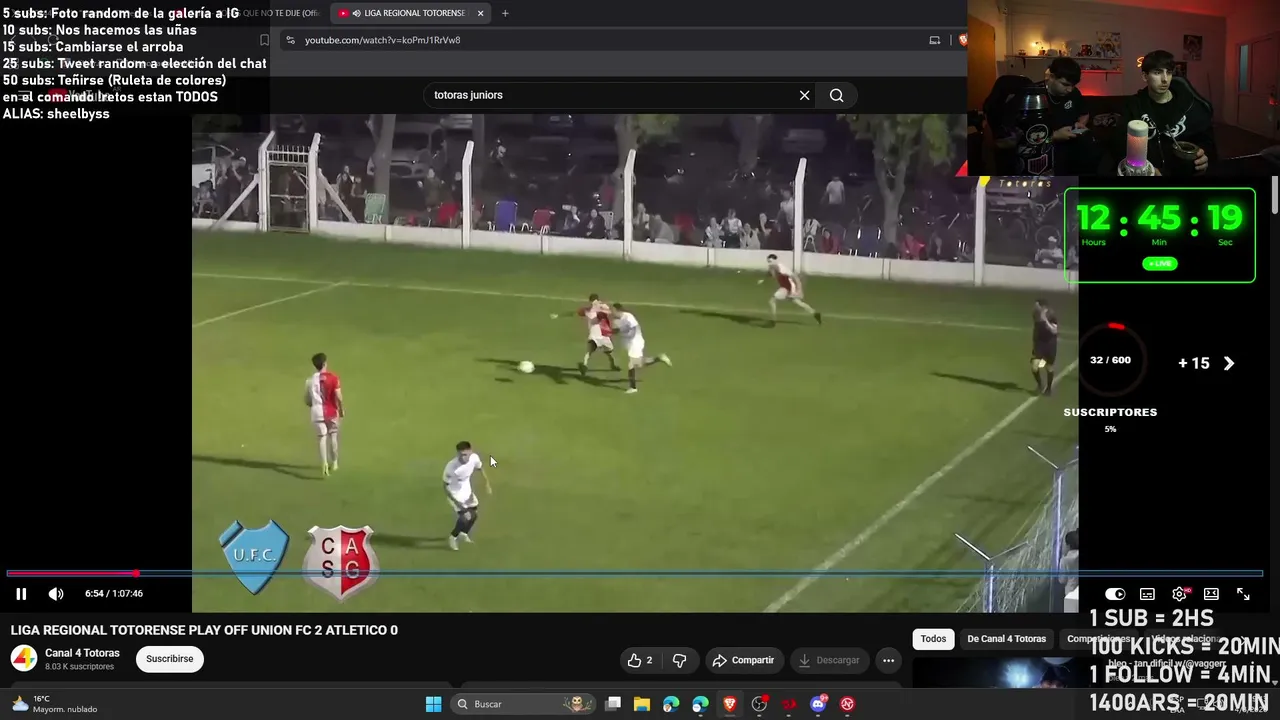This screenshot has height=720, width=1280.
Task: Open the three-dot more actions menu
Action: click(888, 660)
